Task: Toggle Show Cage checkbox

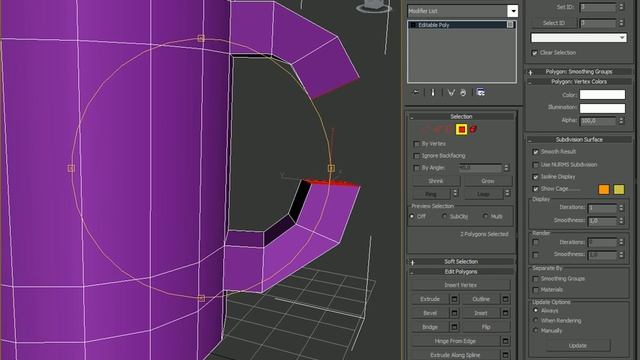Action: tap(536, 189)
